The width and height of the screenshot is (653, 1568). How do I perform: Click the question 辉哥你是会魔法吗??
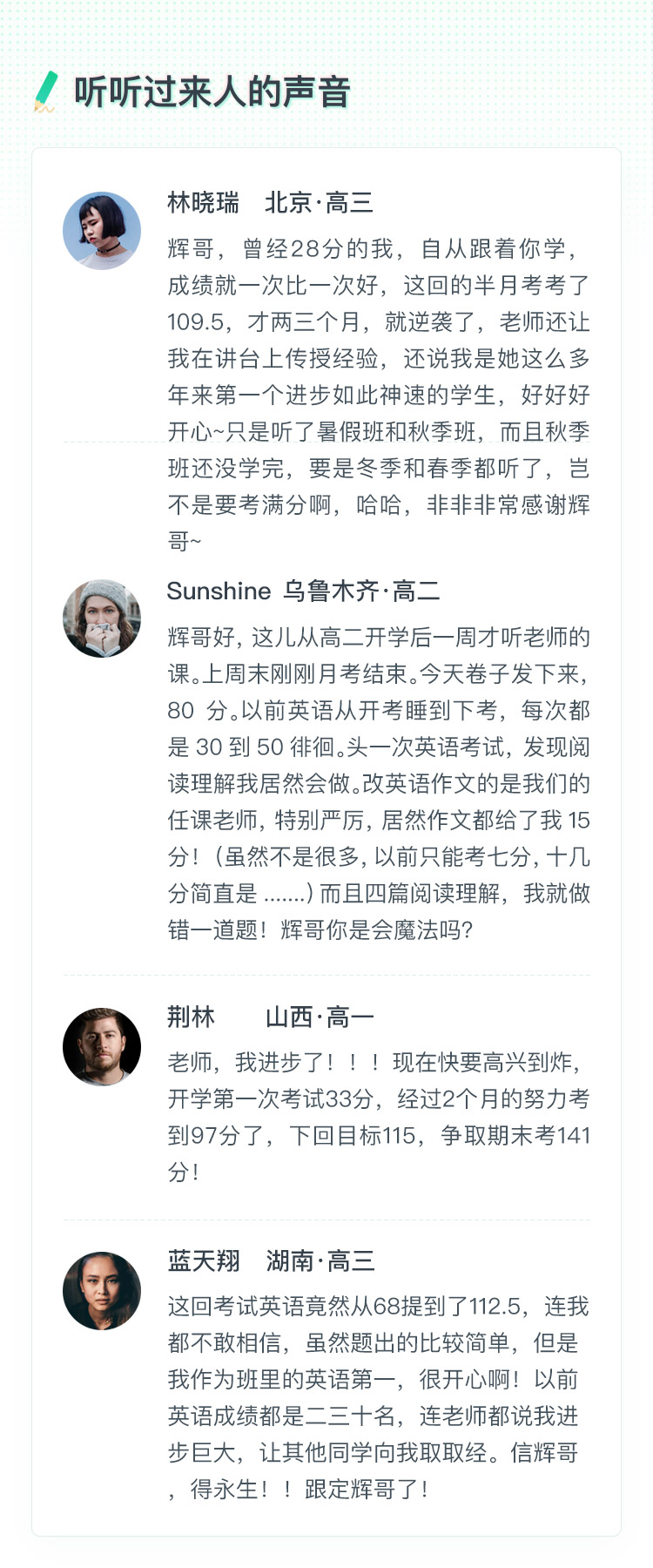(x=377, y=929)
